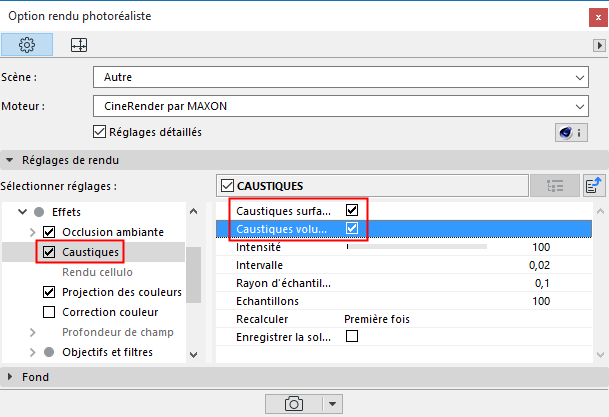
Task: Click the tree list scroll down arrow
Action: click(193, 354)
